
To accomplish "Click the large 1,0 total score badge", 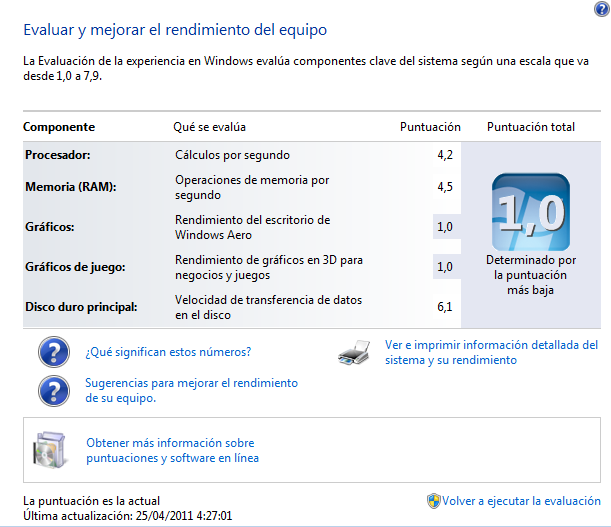I will pos(530,211).
